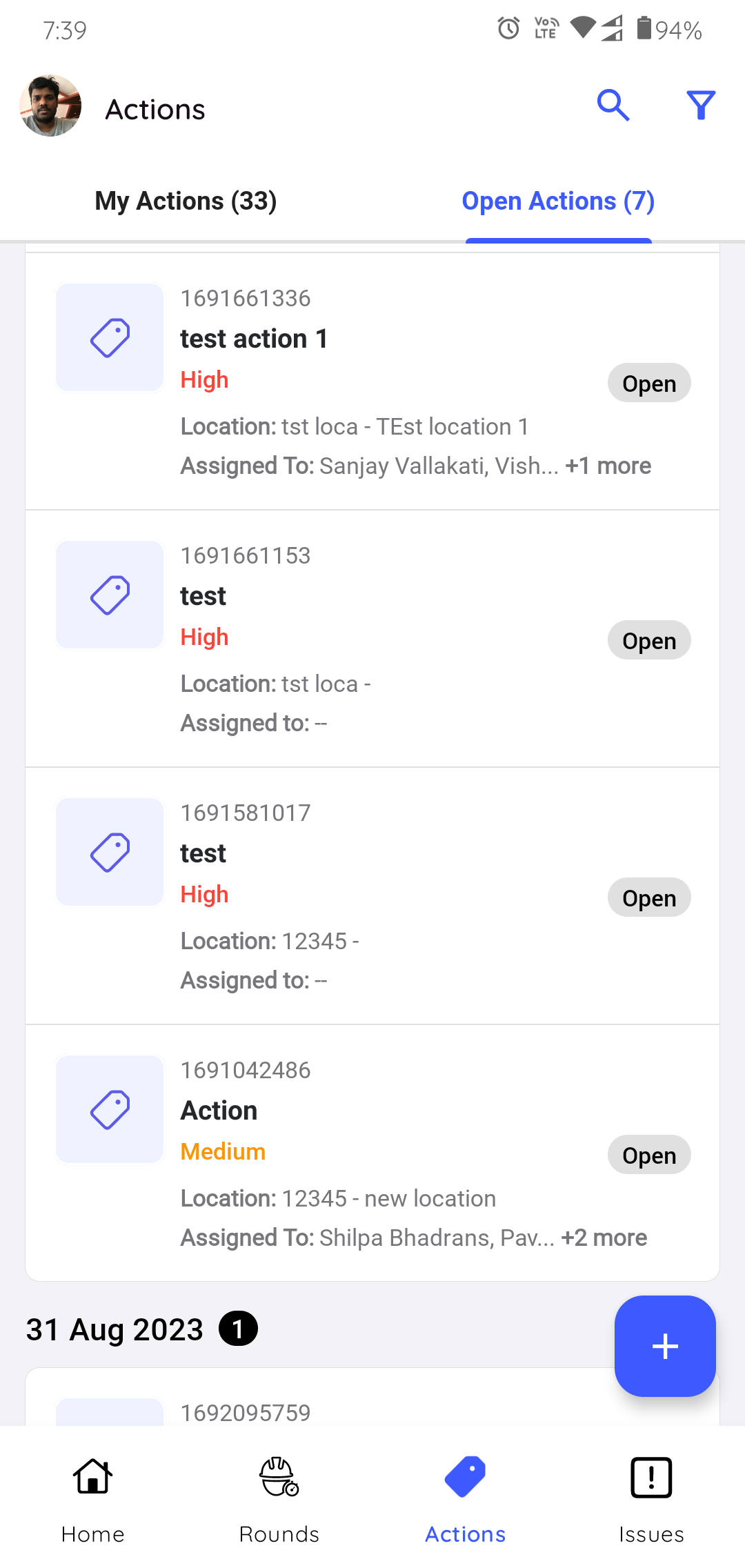Tap tag icon of test action 1
The height and width of the screenshot is (1568, 745).
coord(110,337)
